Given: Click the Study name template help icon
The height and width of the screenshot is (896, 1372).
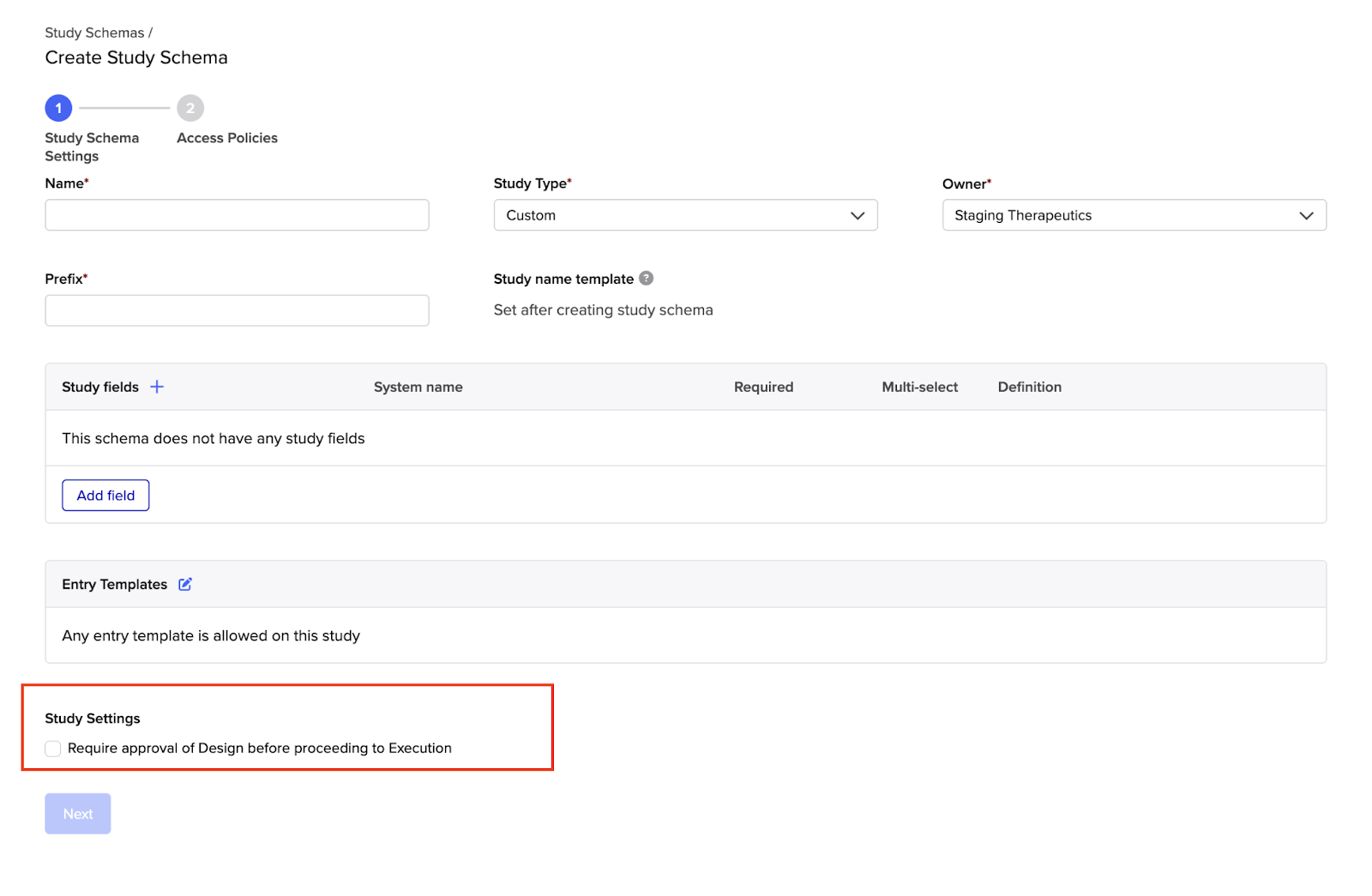Looking at the screenshot, I should 647,279.
